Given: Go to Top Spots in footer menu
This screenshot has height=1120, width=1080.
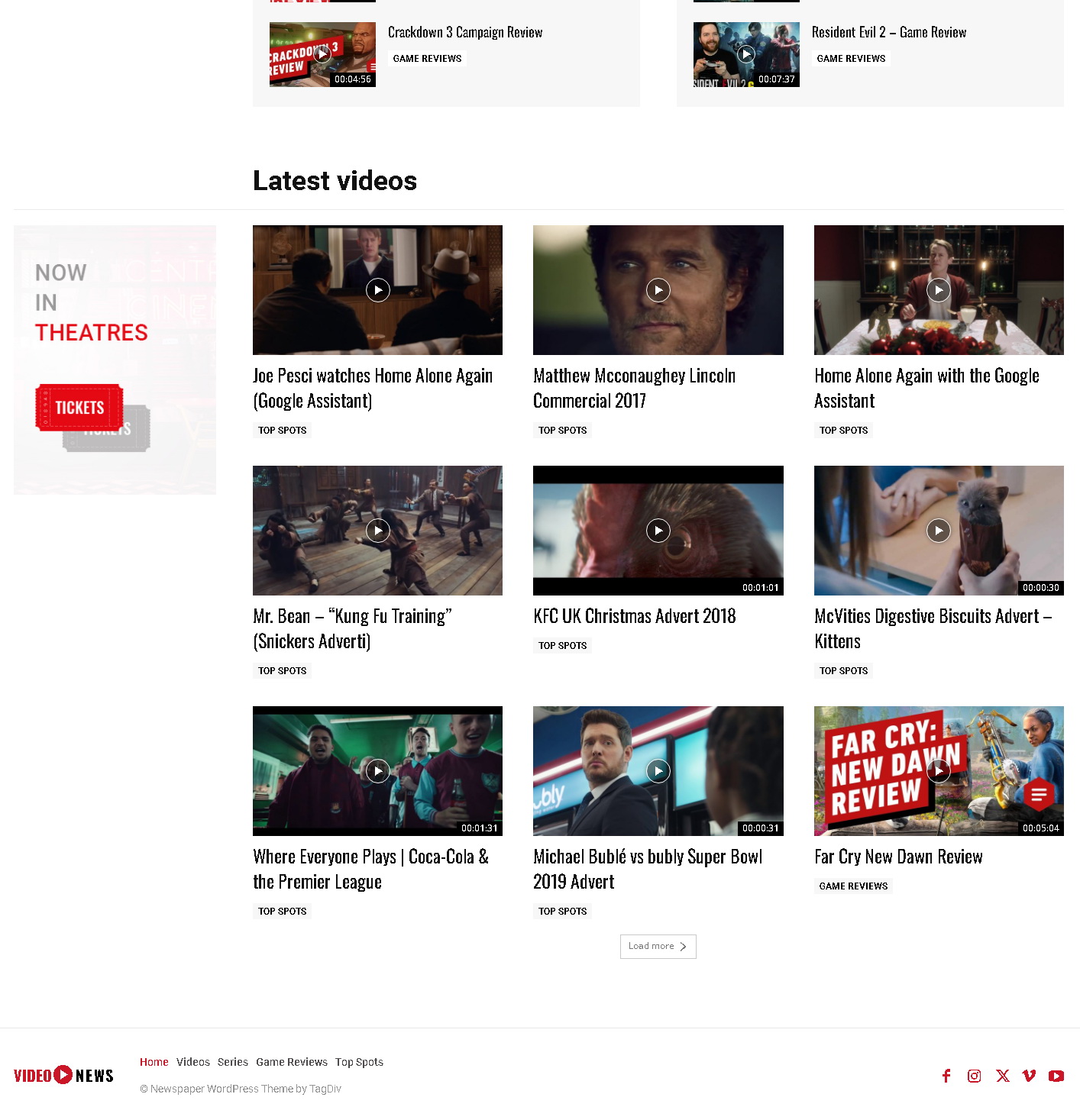Looking at the screenshot, I should (359, 1062).
